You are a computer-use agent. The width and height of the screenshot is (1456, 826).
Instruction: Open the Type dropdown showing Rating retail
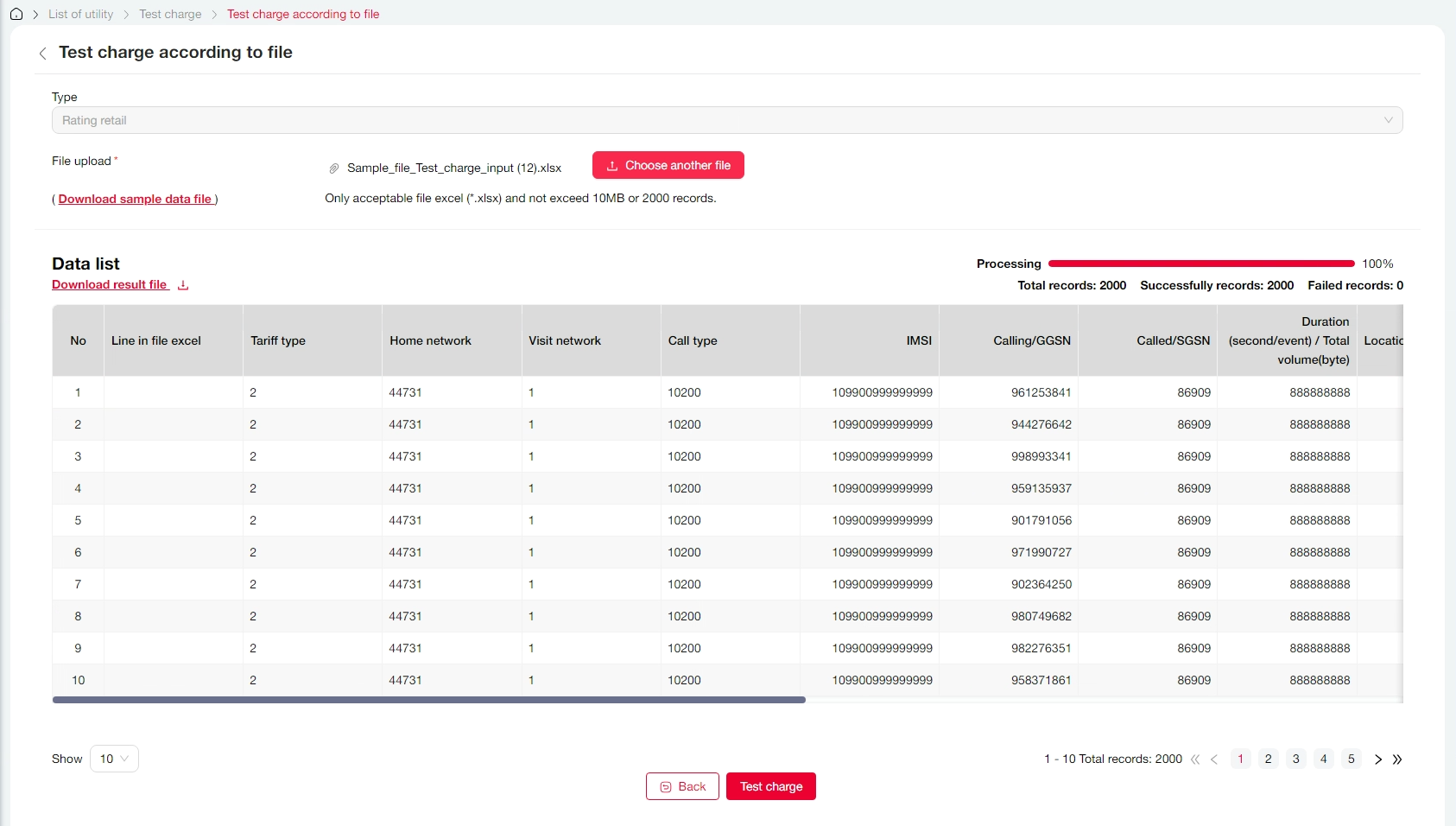point(726,120)
